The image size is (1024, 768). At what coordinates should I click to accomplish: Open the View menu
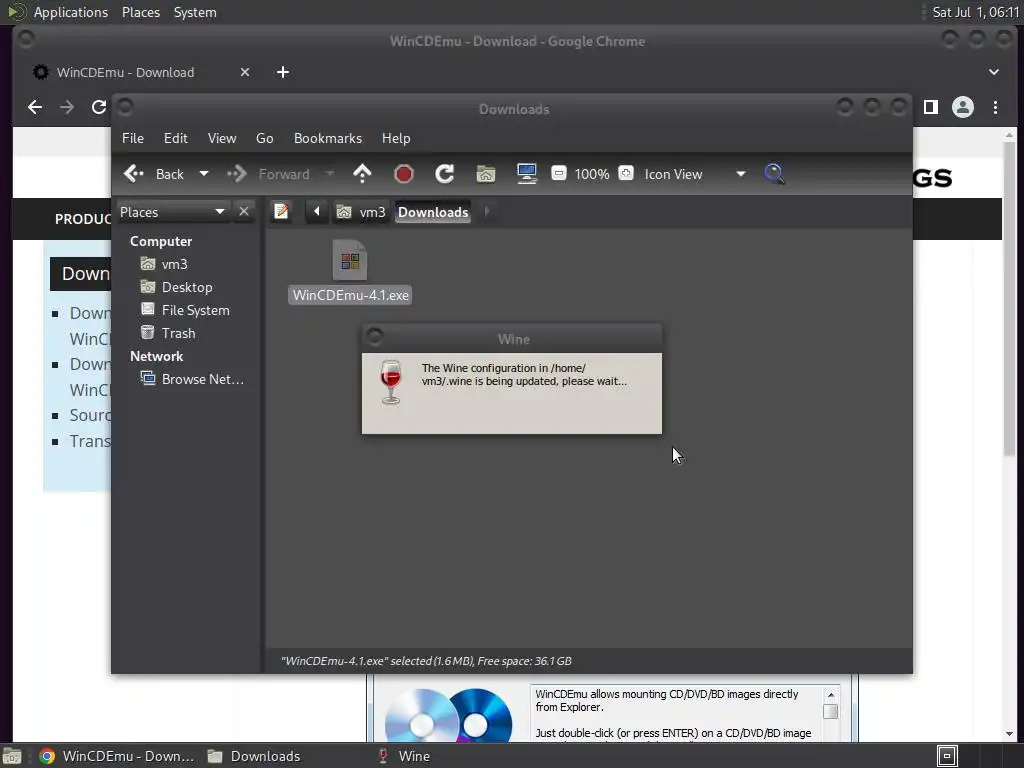[222, 138]
